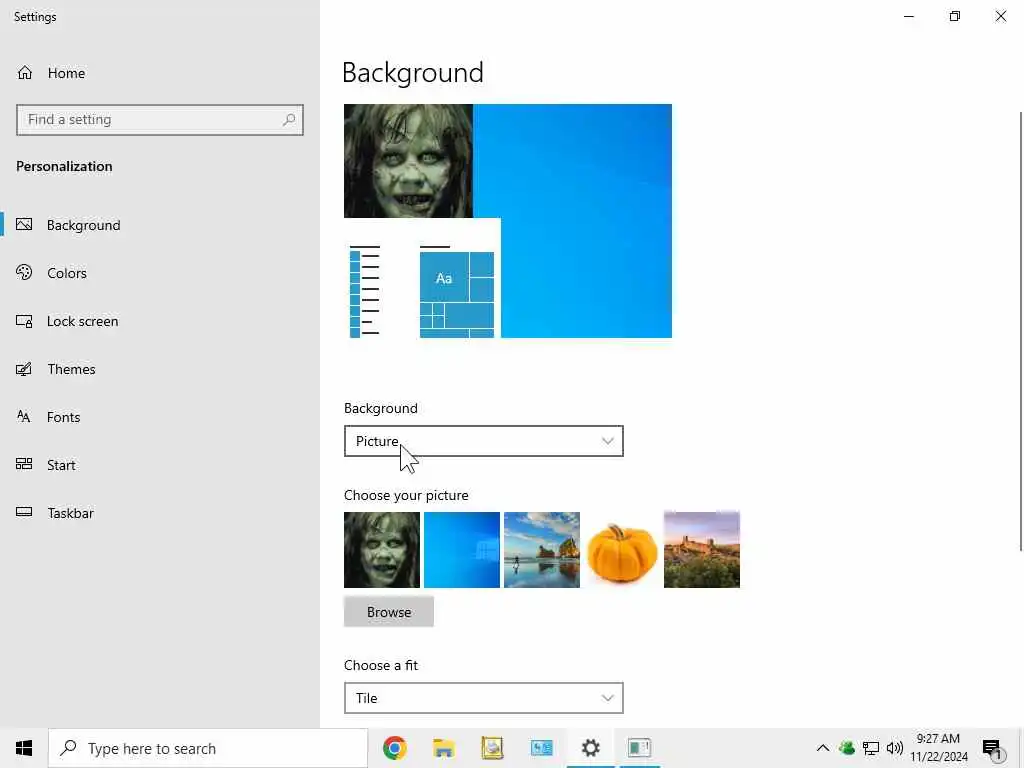Open the clock showing 9:27 AM
1024x768 pixels.
coord(938,748)
